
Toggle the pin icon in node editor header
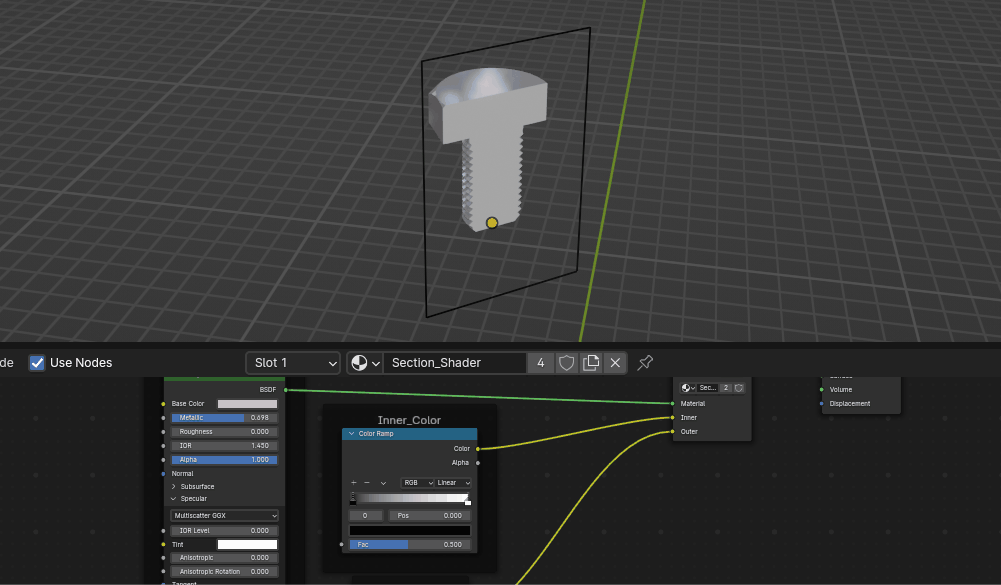tap(645, 363)
